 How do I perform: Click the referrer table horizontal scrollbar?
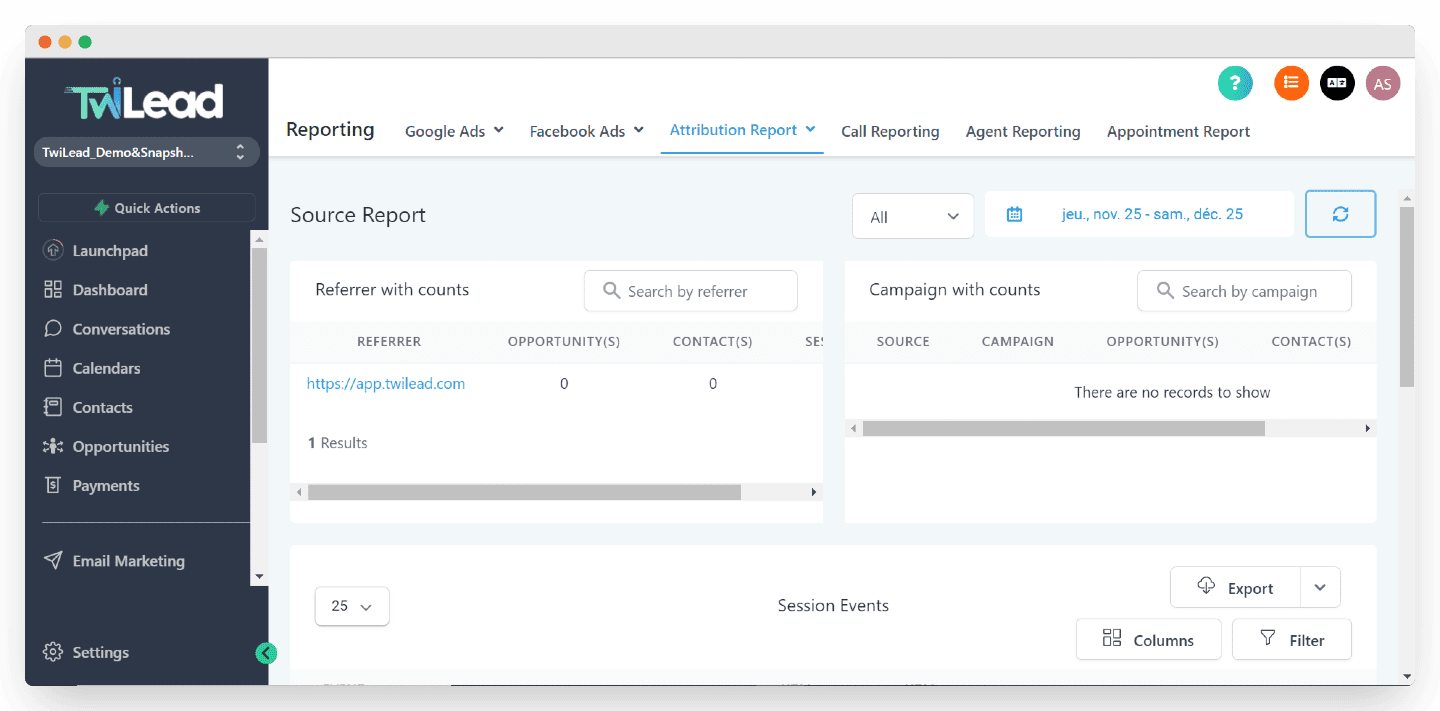[x=524, y=492]
